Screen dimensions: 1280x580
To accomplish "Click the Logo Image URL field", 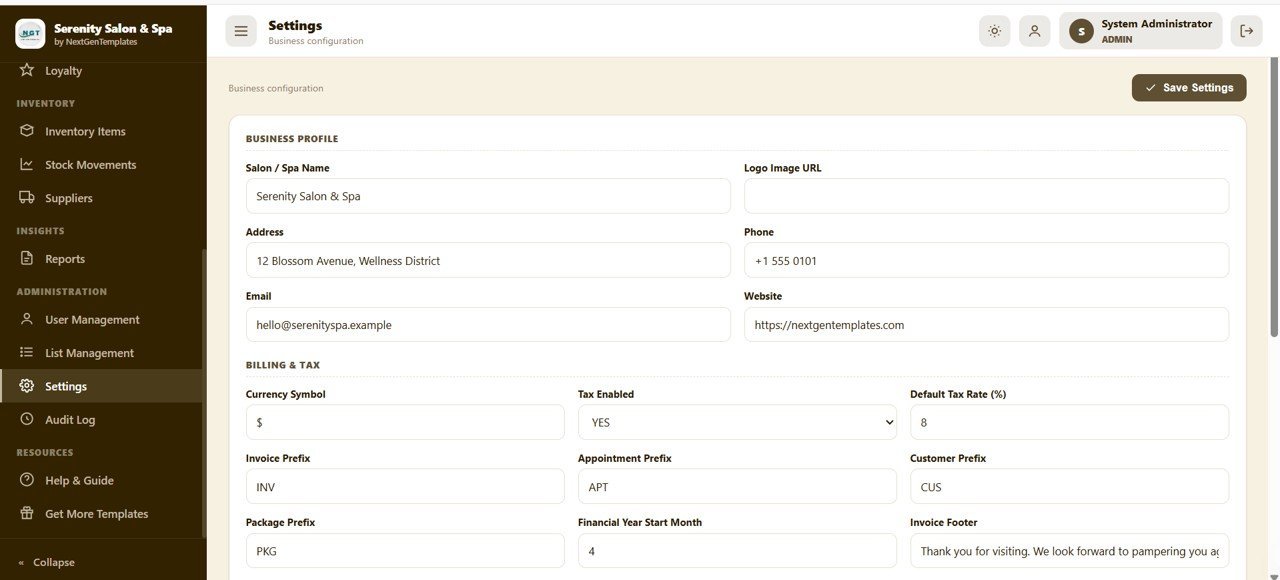I will coord(986,196).
